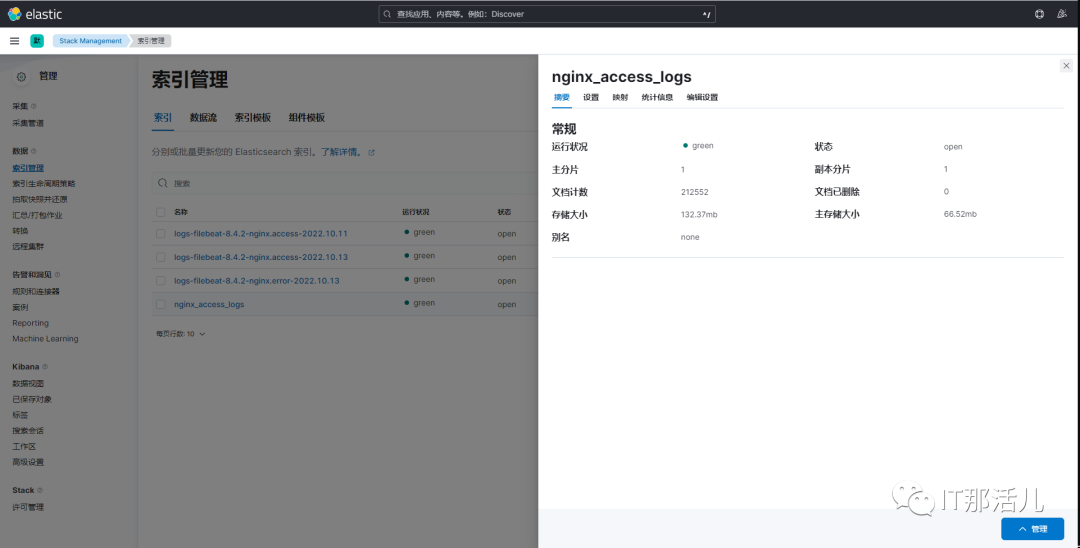
Task: Click the info icon next to 告警和洞见
Action: pos(57,275)
